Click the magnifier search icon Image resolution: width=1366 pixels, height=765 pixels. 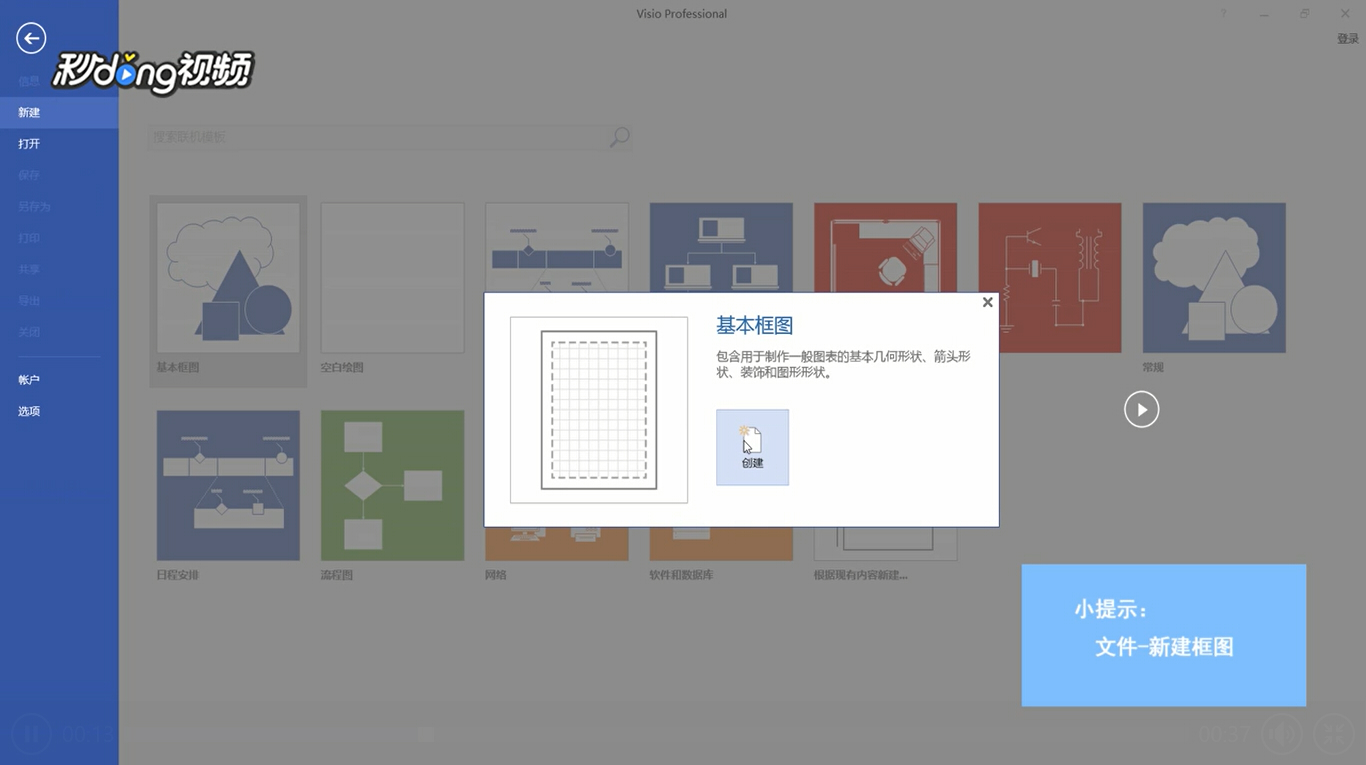(620, 137)
